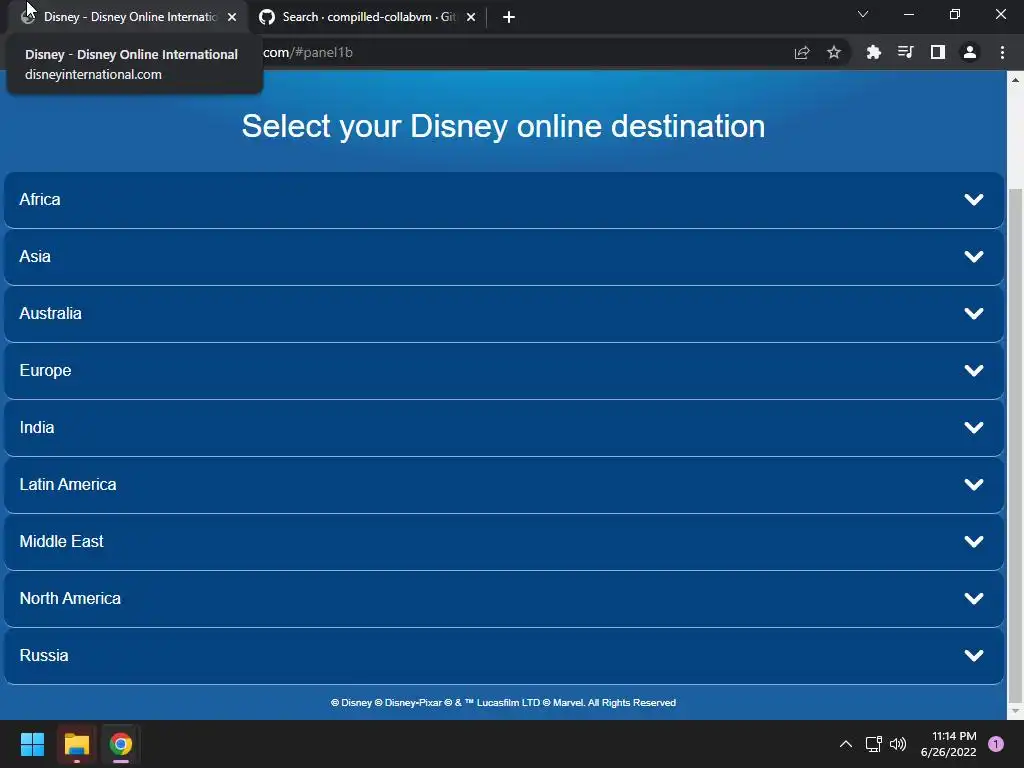Open a new browser tab
The image size is (1024, 768).
(x=509, y=17)
